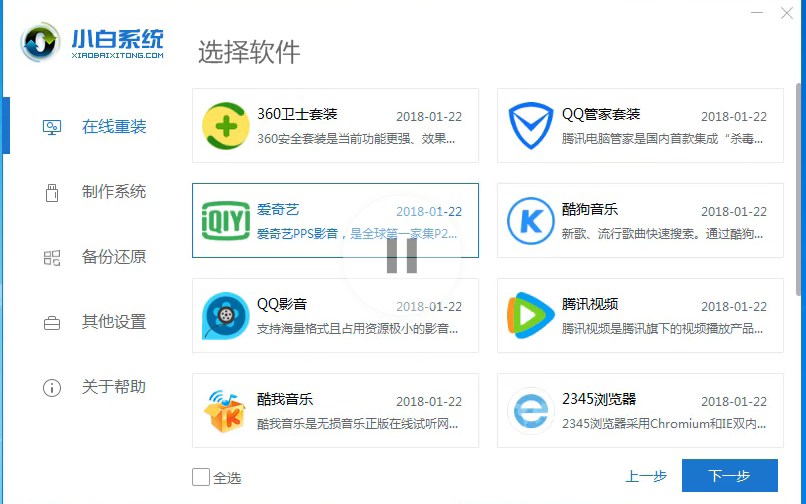The image size is (806, 504).
Task: Click the 2018-01-22 date on 腾讯视频 card
Action: coord(734,307)
